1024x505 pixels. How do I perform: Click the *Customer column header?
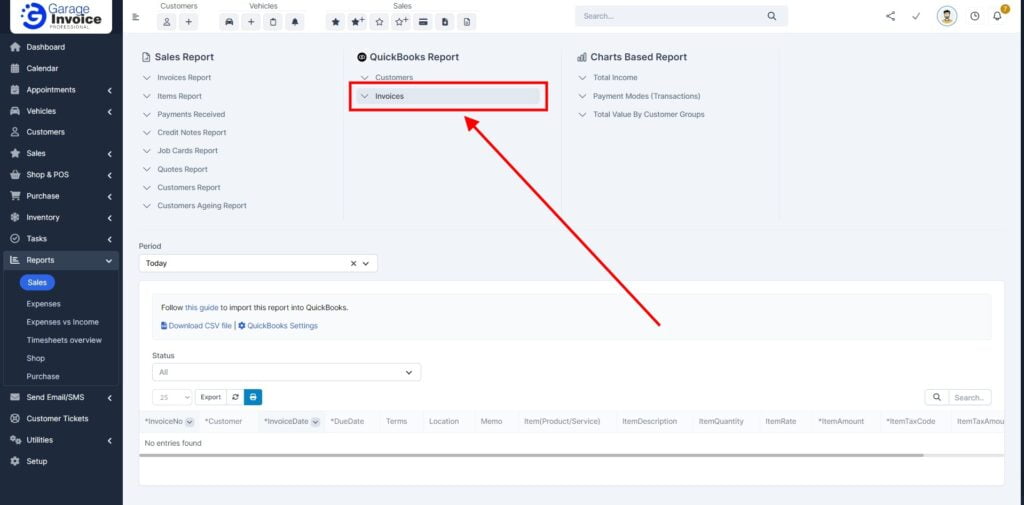tap(223, 422)
